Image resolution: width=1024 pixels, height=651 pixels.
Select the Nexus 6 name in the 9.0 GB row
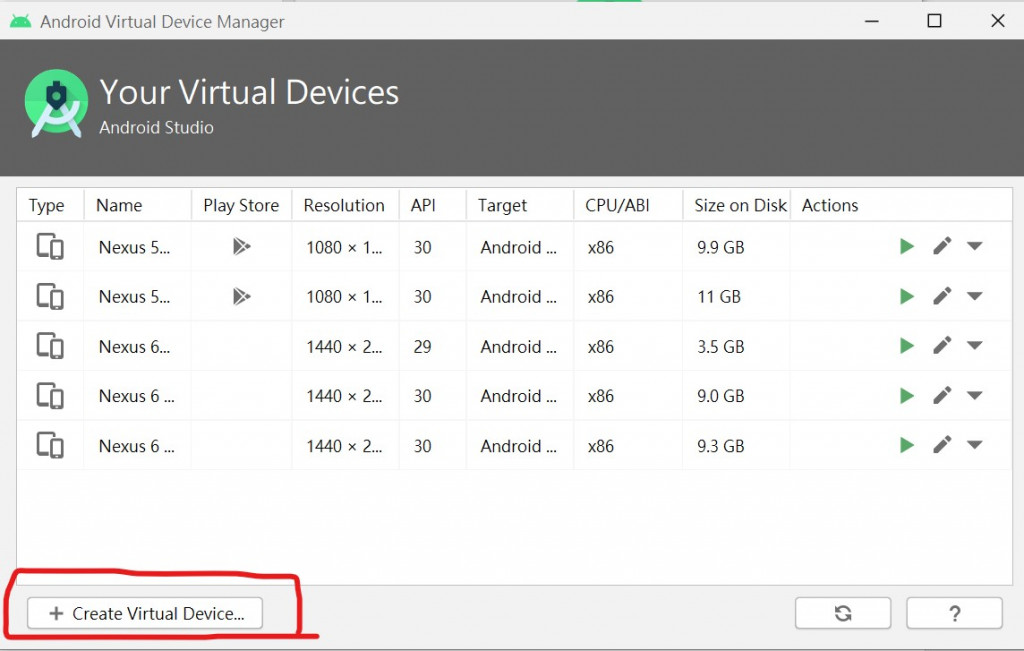click(136, 396)
